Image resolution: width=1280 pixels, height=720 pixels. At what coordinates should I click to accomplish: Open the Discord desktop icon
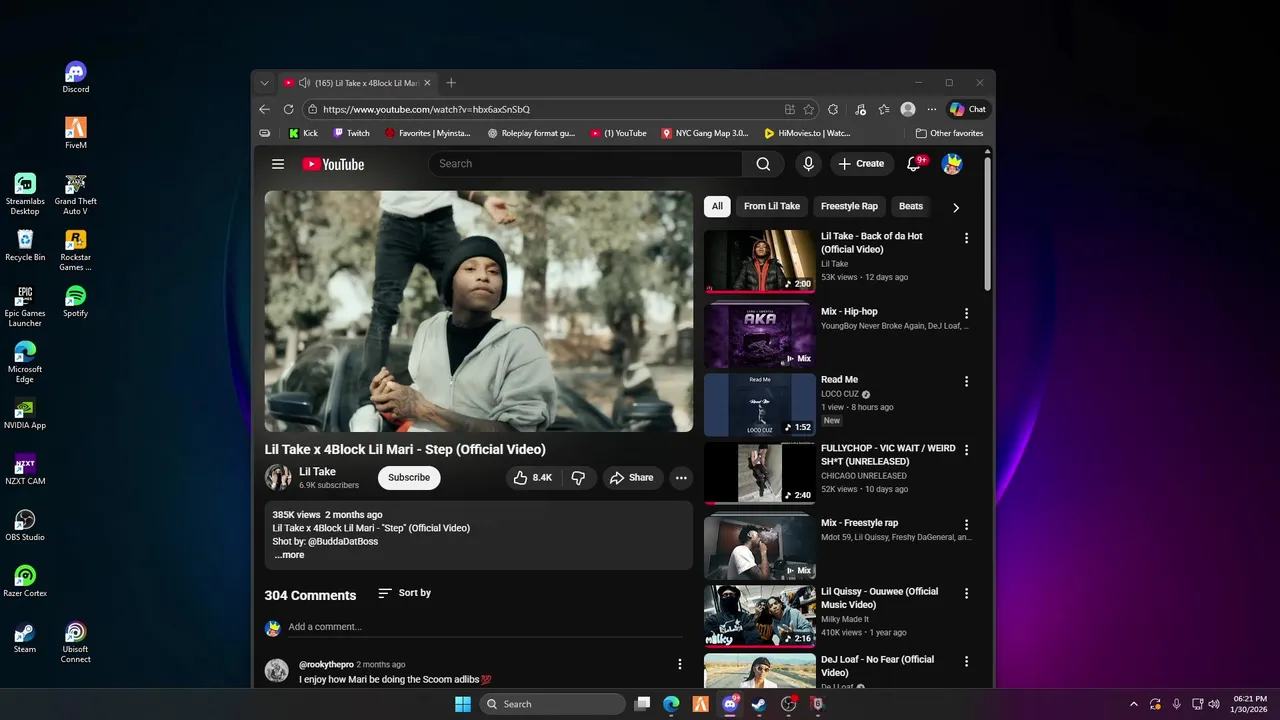pyautogui.click(x=75, y=77)
